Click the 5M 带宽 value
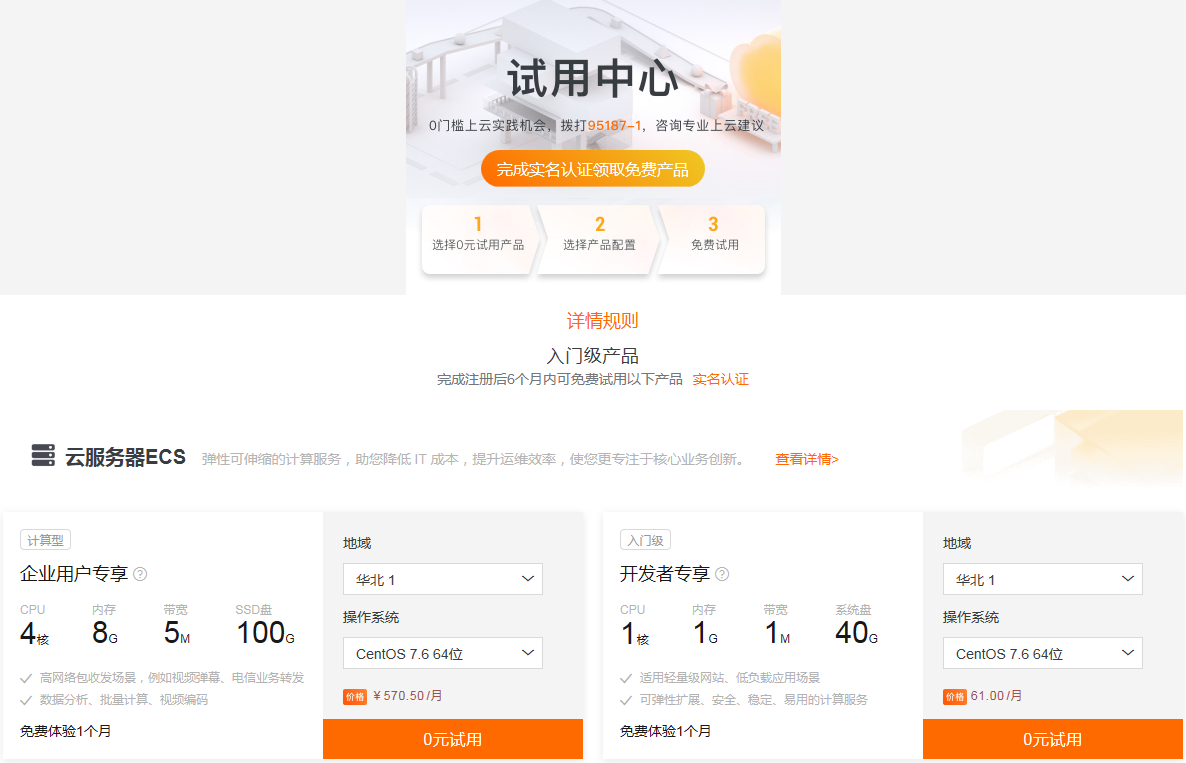1186x763 pixels. (x=177, y=633)
